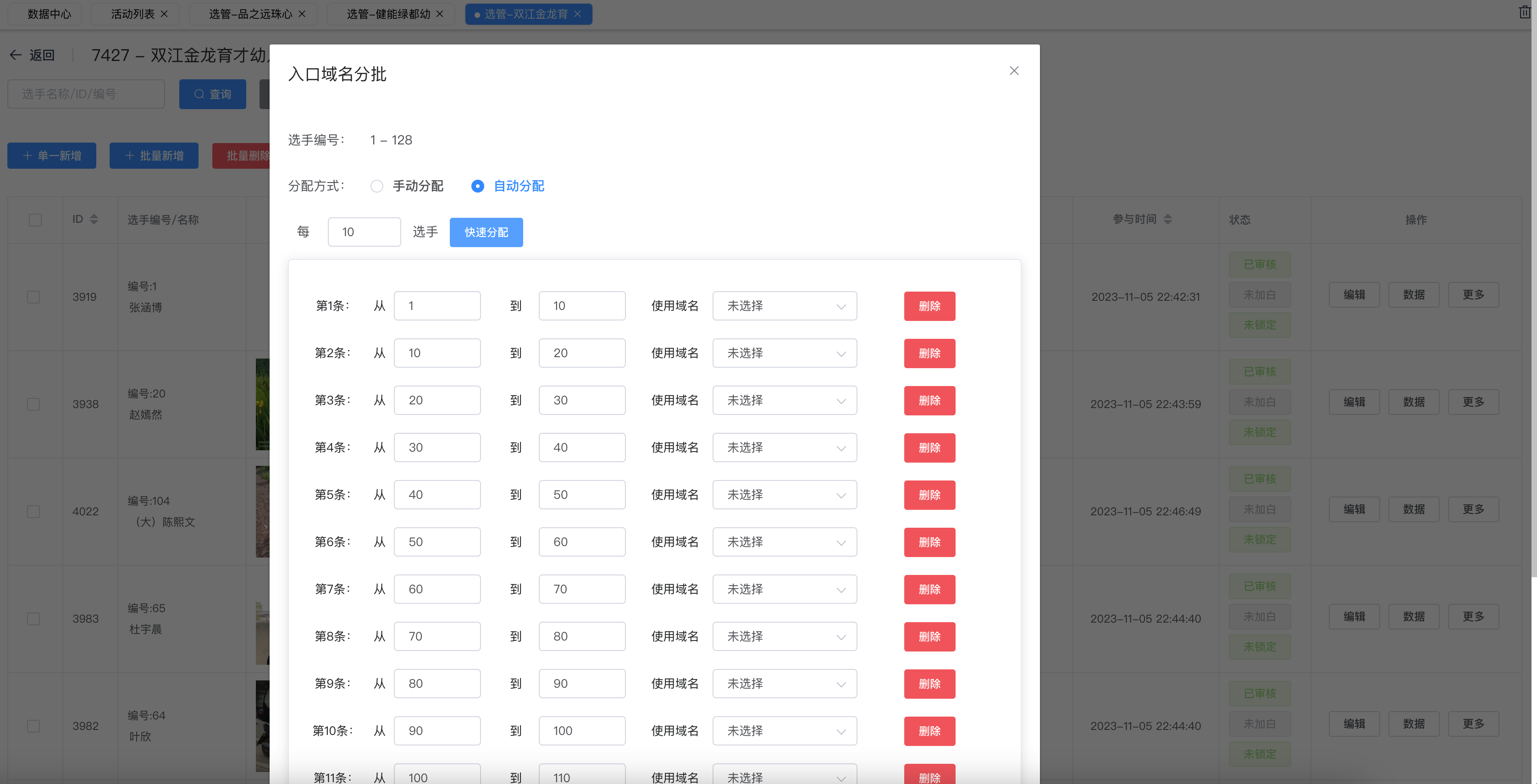This screenshot has height=784, width=1537.
Task: Click the 未加白 tag of row 3938
Action: tap(1260, 402)
